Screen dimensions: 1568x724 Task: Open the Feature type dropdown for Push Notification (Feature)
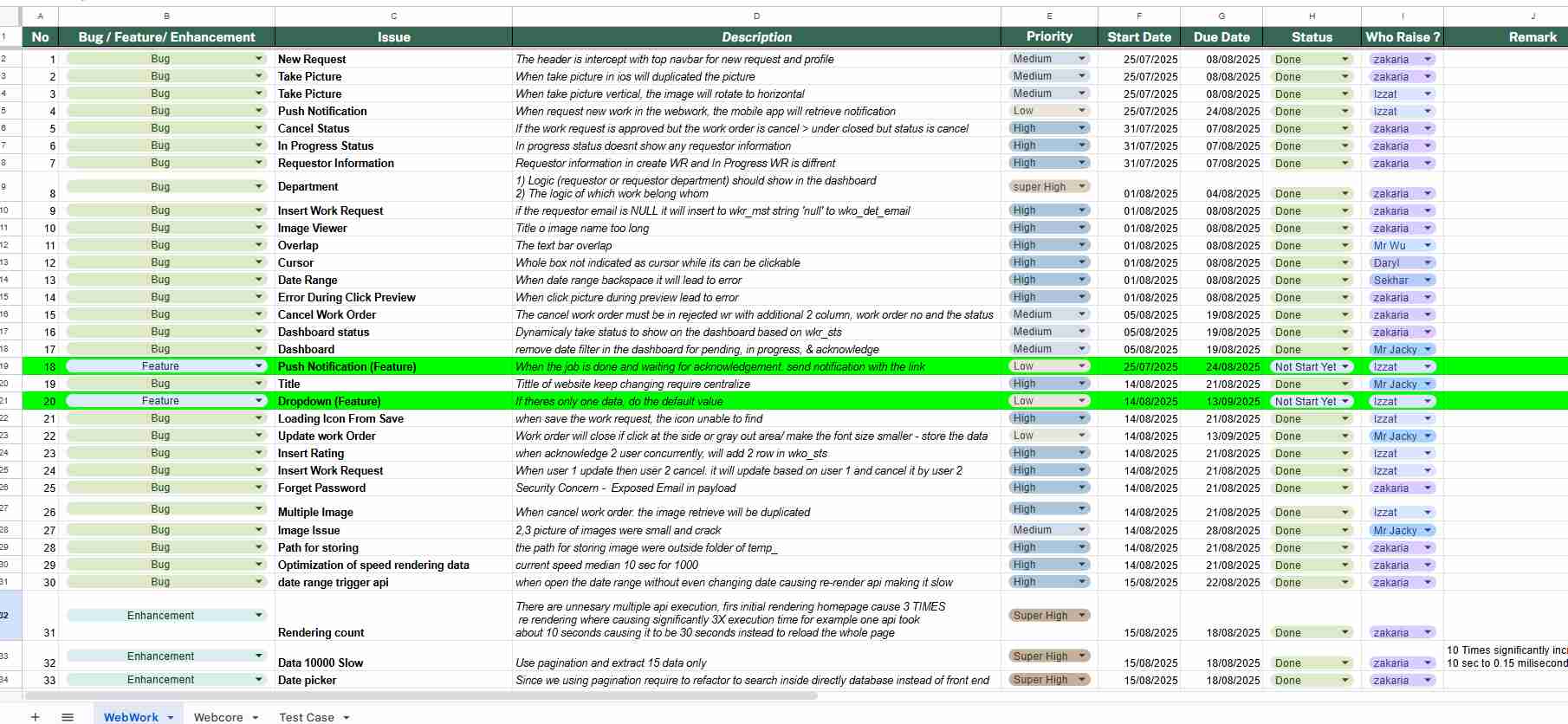(x=258, y=366)
